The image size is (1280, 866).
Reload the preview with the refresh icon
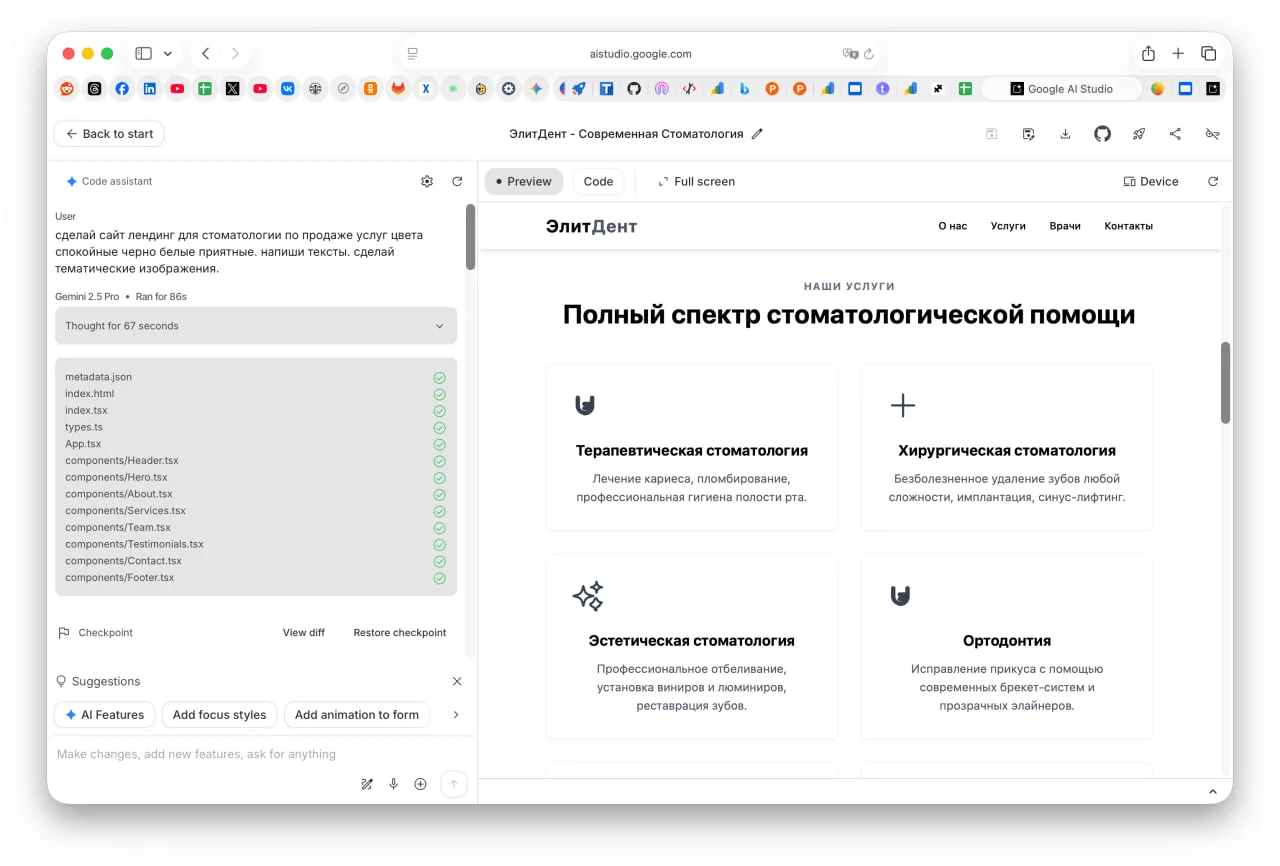point(1213,182)
